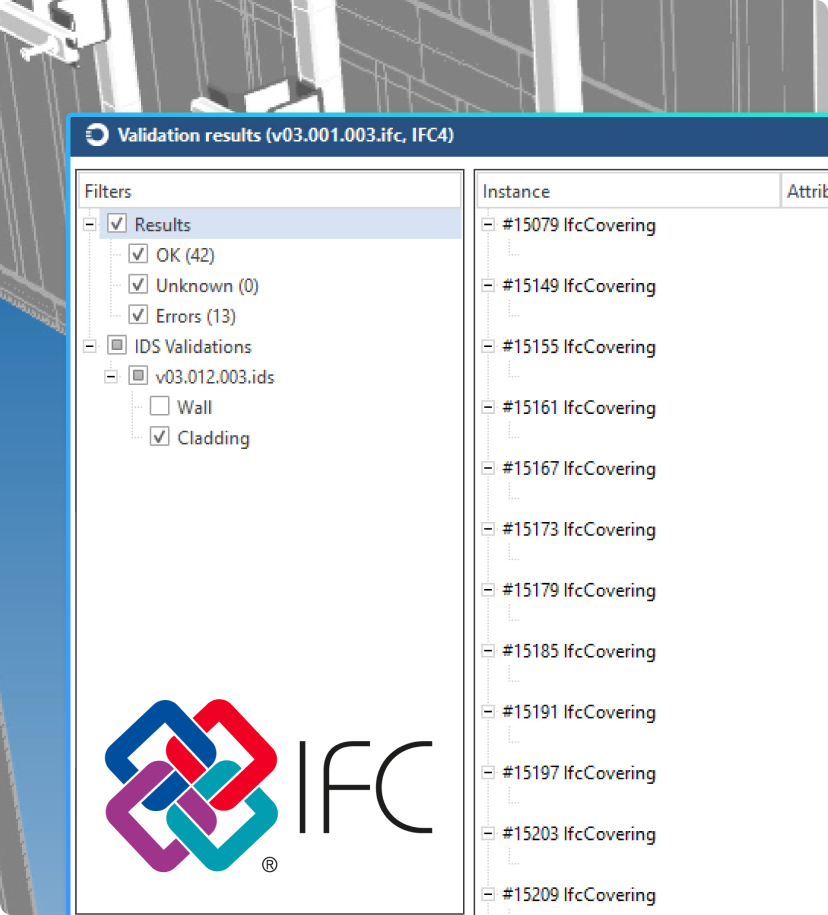This screenshot has width=828, height=915.
Task: Toggle the v03.012.003.ids checkbox
Action: coord(139,377)
